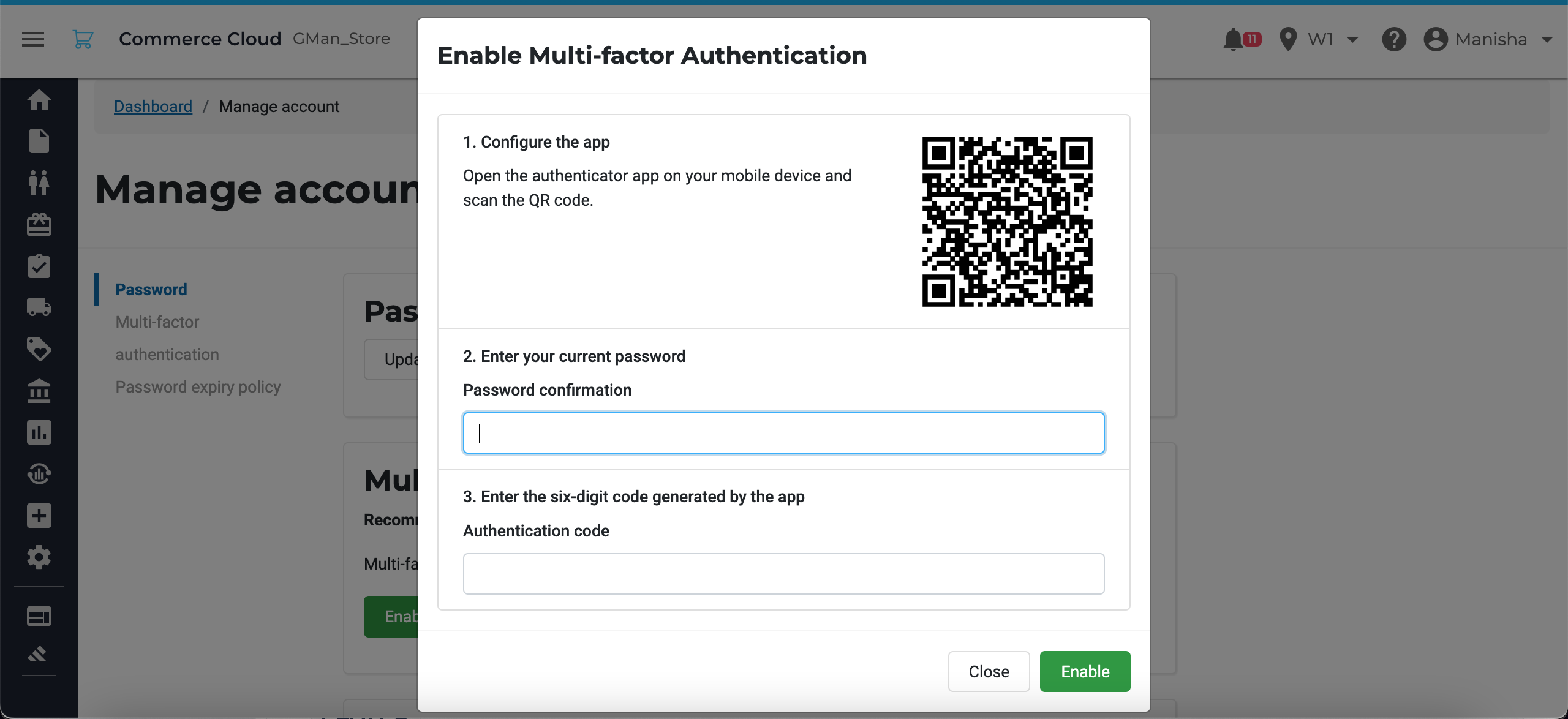Click the background green Enable button
Screen dimensions: 1568x719
tap(391, 617)
